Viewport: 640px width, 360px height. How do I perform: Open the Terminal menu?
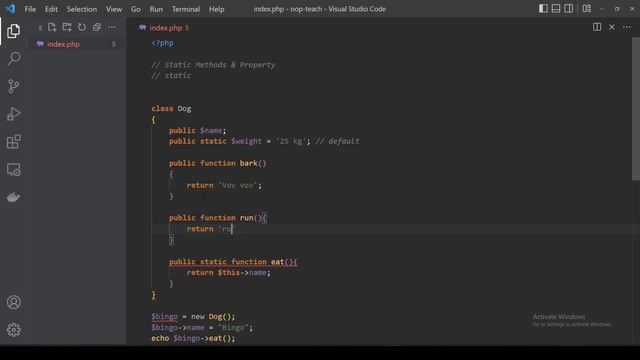click(x=186, y=9)
